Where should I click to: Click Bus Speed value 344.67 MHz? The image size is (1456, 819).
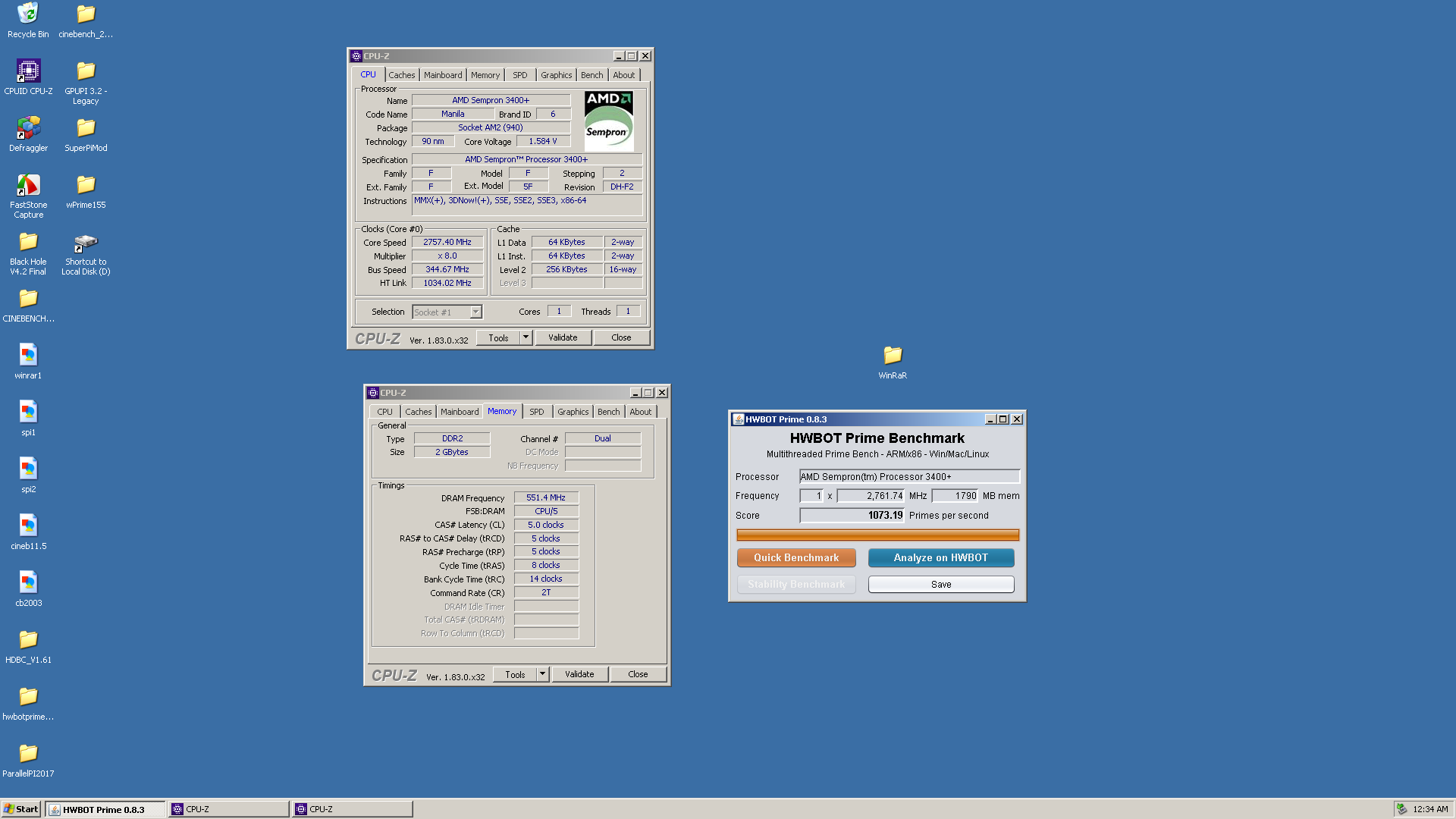click(x=447, y=270)
